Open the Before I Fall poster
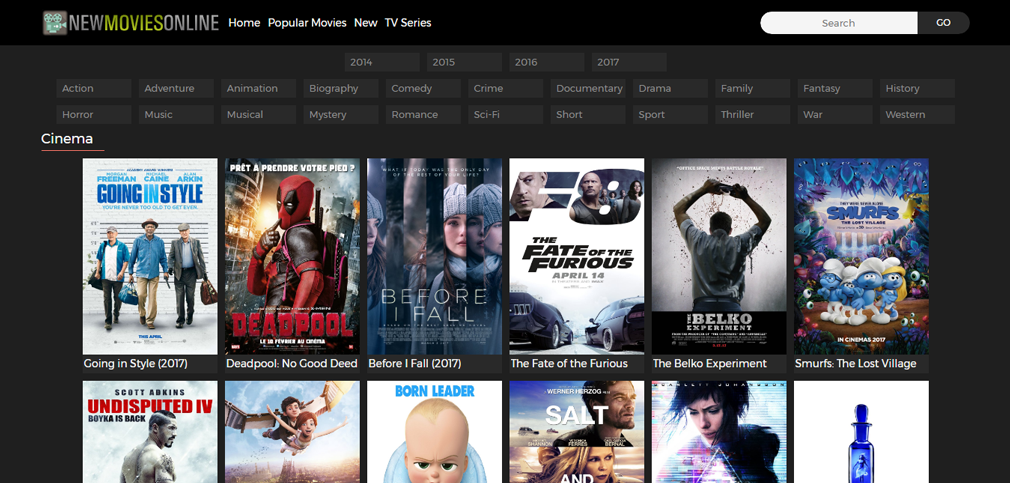 point(435,256)
